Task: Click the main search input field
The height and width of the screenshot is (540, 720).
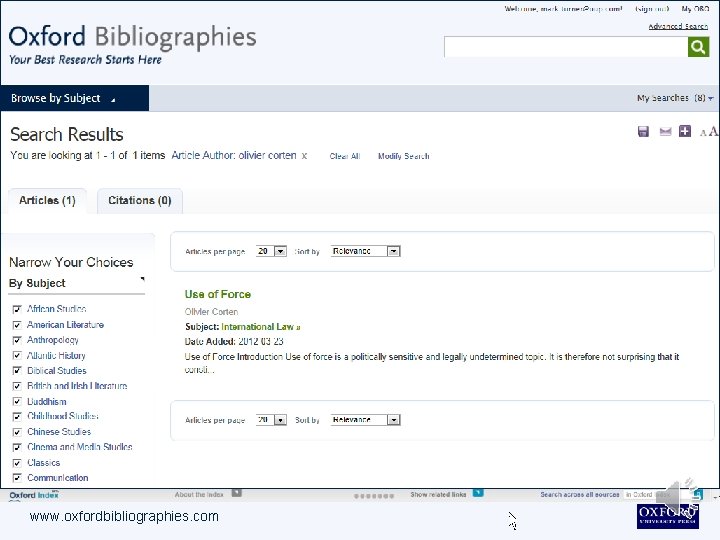Action: (566, 47)
